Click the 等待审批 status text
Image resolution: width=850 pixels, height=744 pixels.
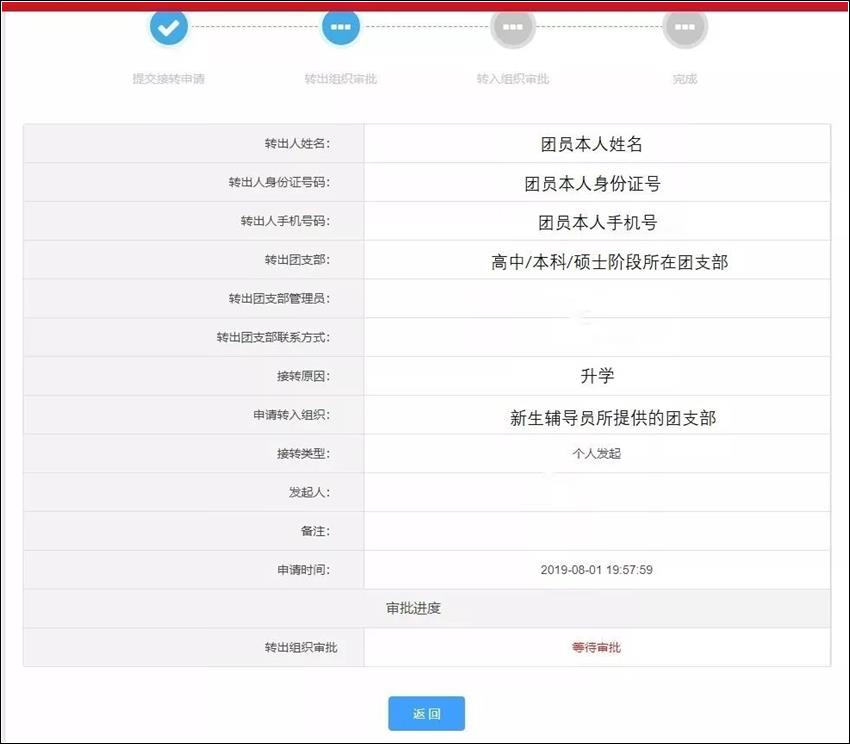click(x=596, y=648)
